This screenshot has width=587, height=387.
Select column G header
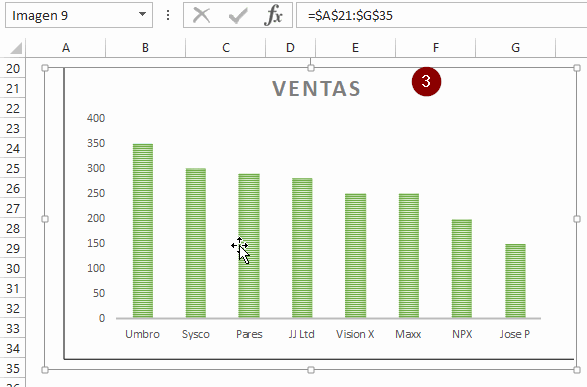click(515, 48)
